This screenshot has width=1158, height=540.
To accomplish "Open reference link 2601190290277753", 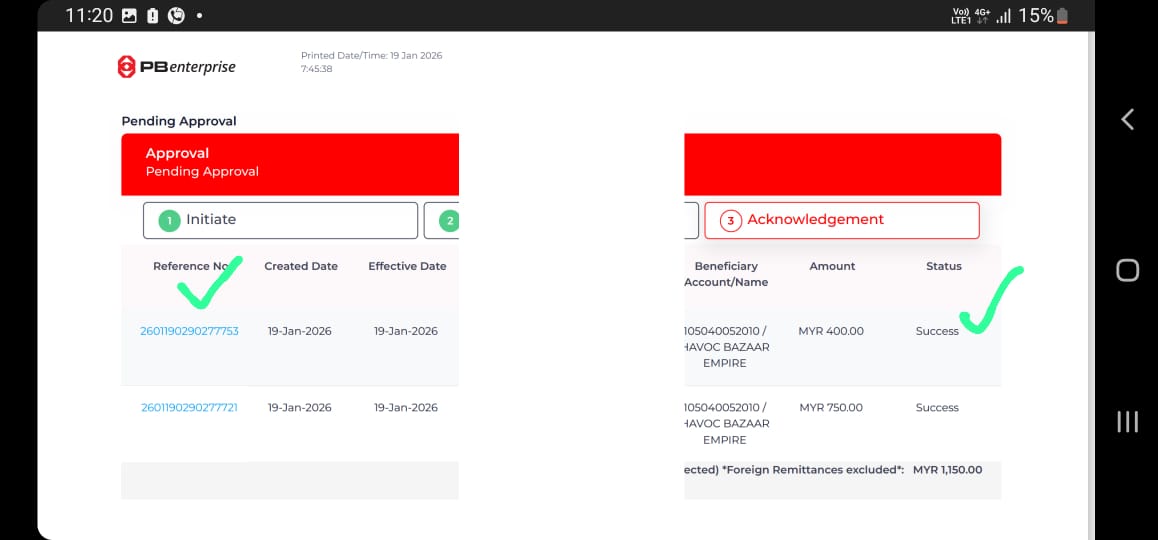I will (x=189, y=331).
